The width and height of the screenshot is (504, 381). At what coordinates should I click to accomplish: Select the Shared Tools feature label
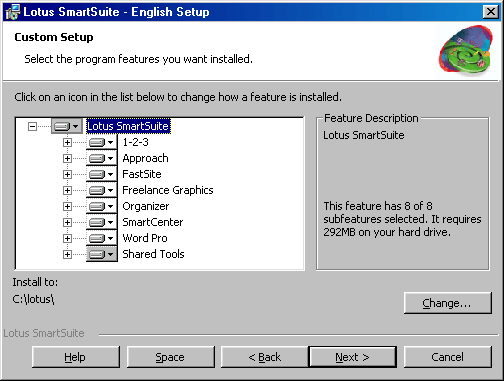[x=153, y=254]
